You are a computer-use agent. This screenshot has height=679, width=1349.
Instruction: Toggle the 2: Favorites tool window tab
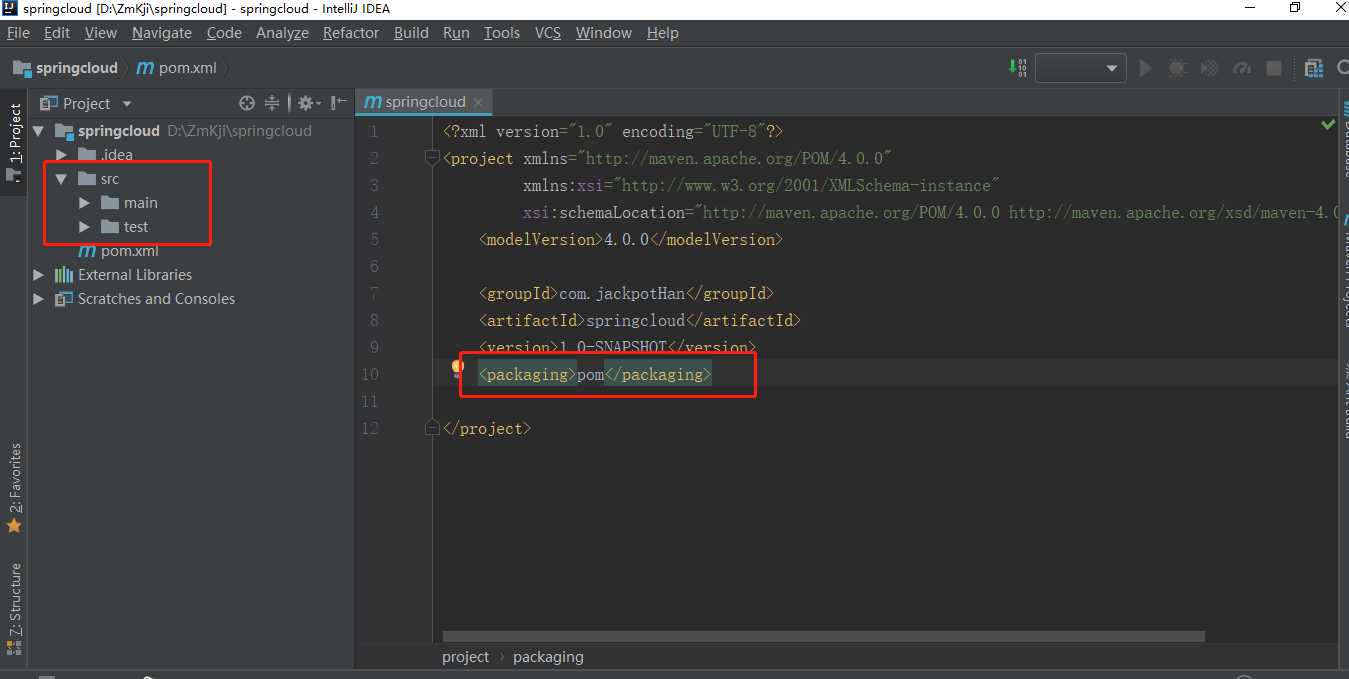click(x=14, y=488)
